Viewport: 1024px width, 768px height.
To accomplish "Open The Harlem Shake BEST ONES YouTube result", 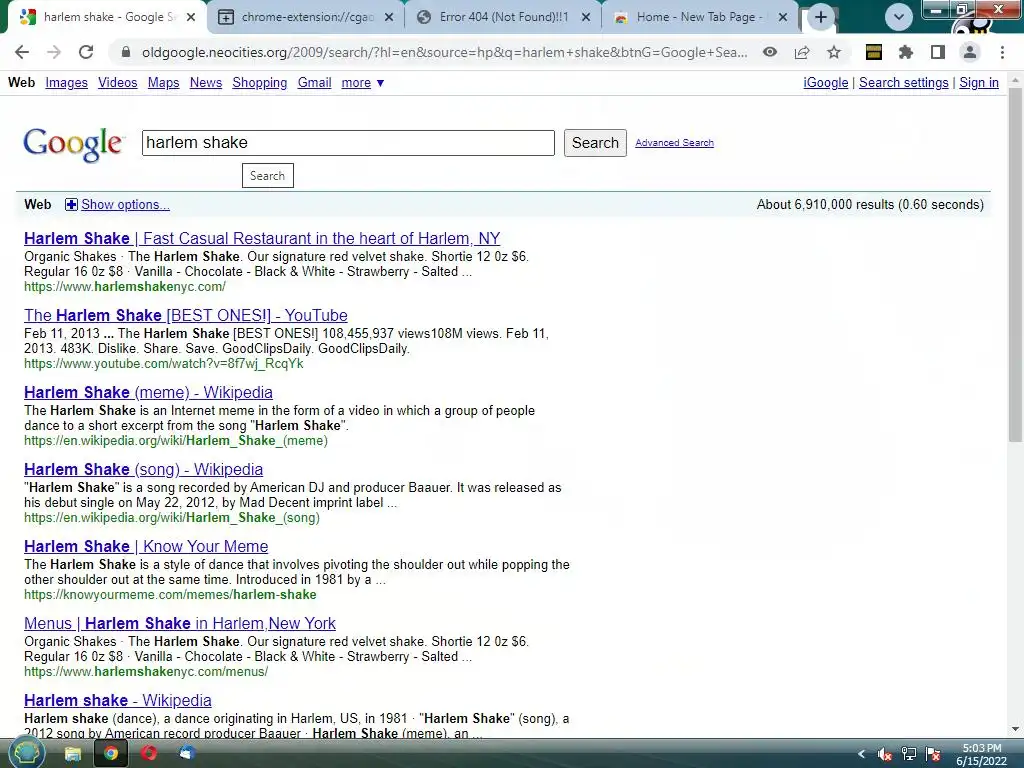I will click(x=185, y=315).
